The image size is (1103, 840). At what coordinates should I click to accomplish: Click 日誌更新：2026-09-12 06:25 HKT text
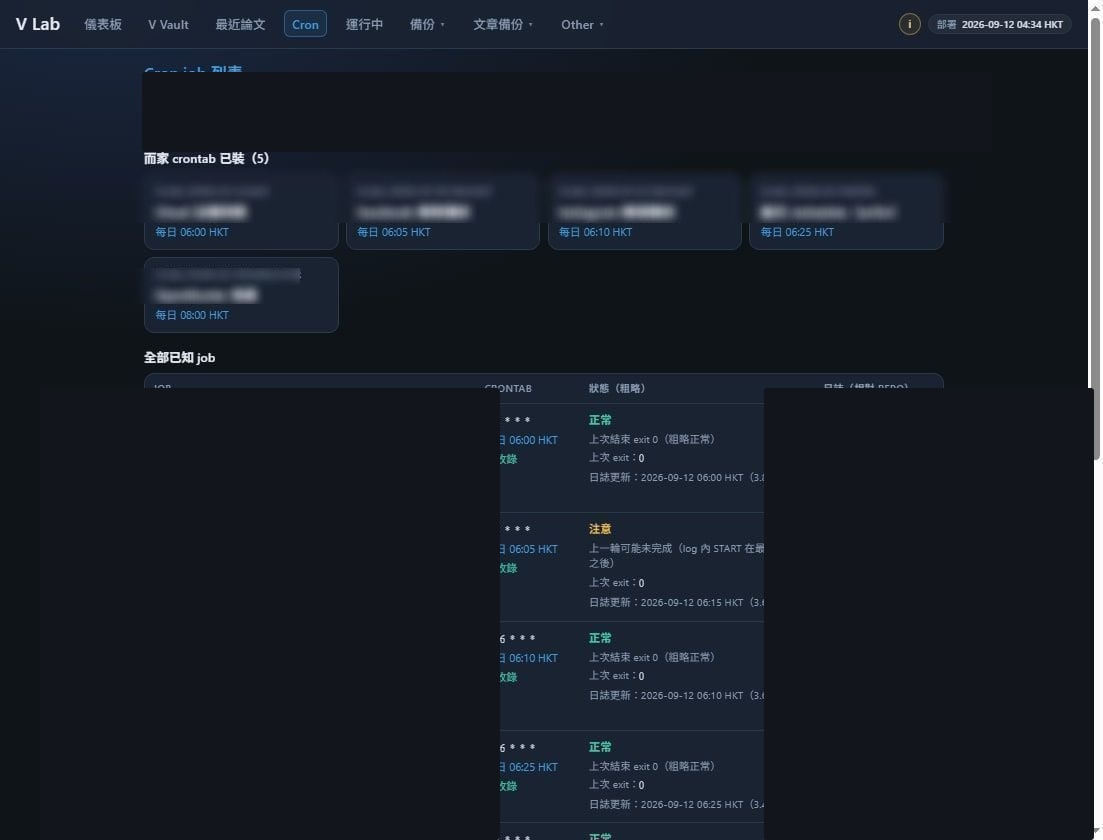tap(676, 804)
